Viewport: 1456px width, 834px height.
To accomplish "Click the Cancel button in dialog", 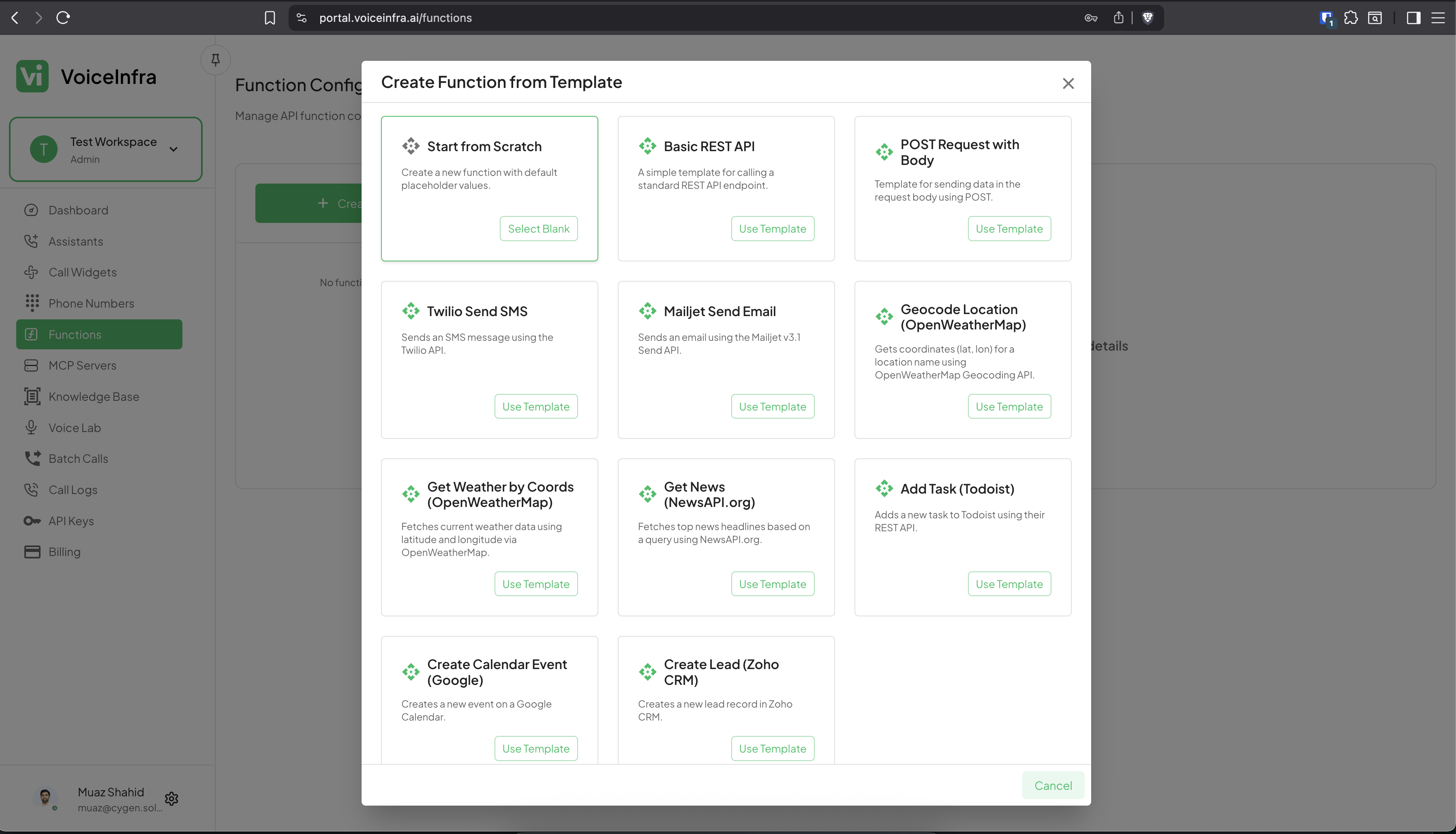I will coord(1053,785).
